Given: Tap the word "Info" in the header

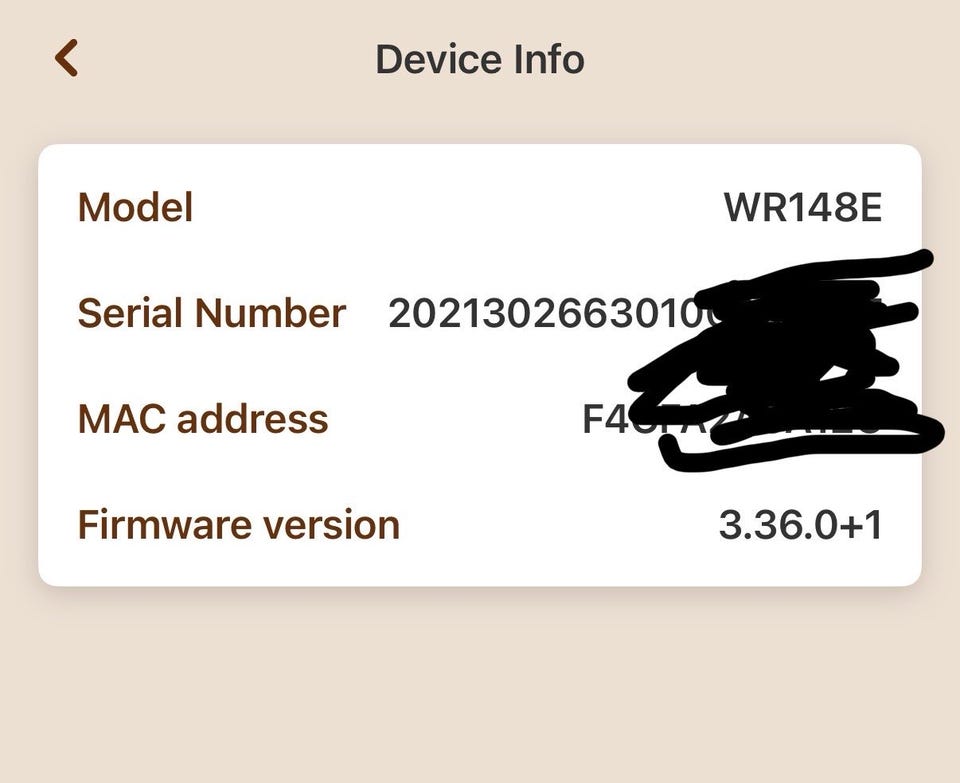Looking at the screenshot, I should (x=549, y=59).
